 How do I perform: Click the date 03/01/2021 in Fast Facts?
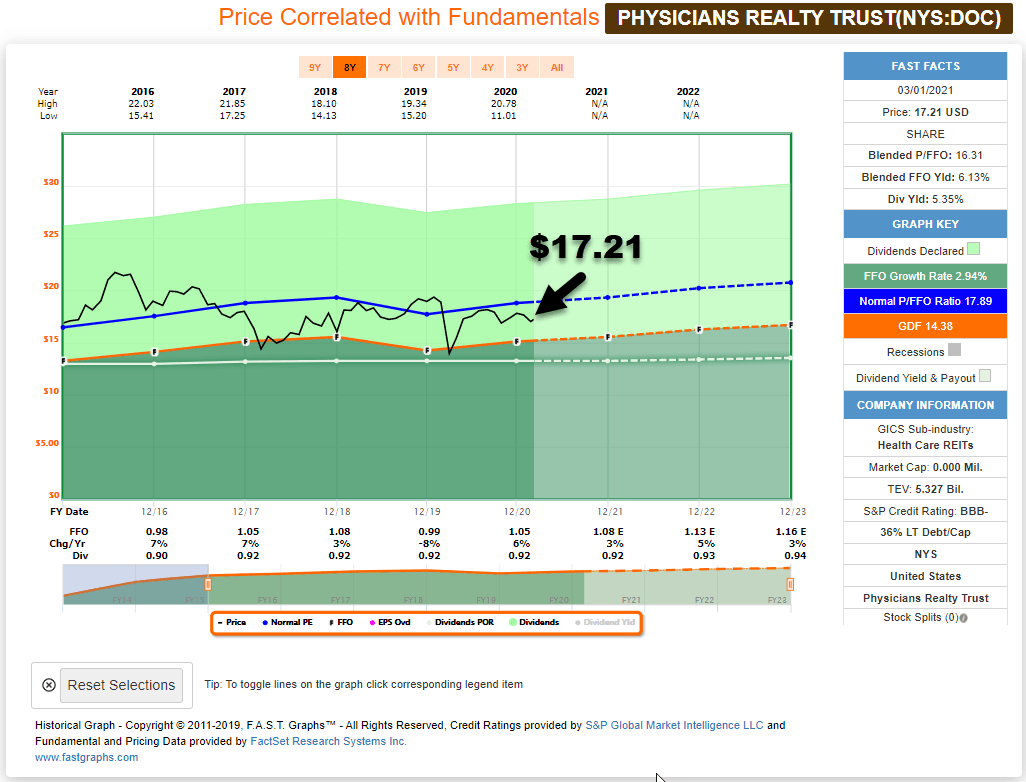pyautogui.click(x=925, y=90)
